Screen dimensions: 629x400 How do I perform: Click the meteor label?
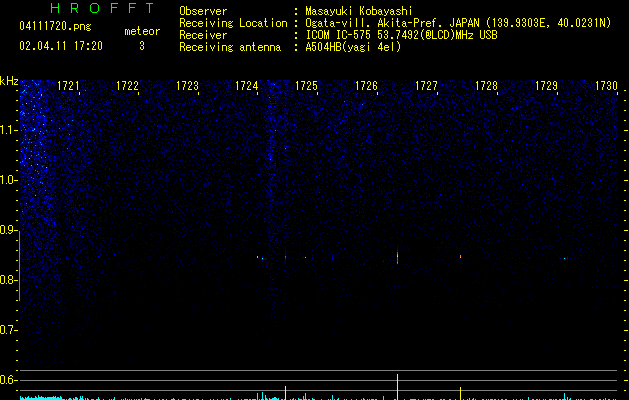(x=142, y=31)
